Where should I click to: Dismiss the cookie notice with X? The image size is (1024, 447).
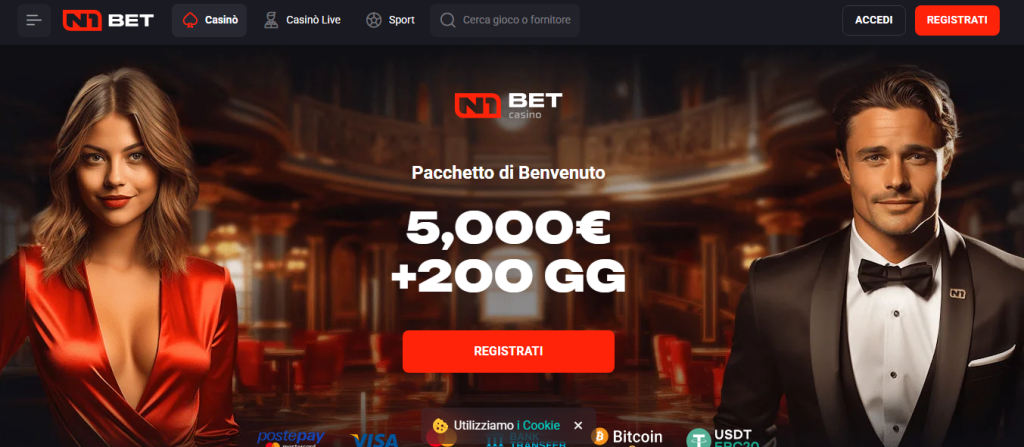coord(578,426)
